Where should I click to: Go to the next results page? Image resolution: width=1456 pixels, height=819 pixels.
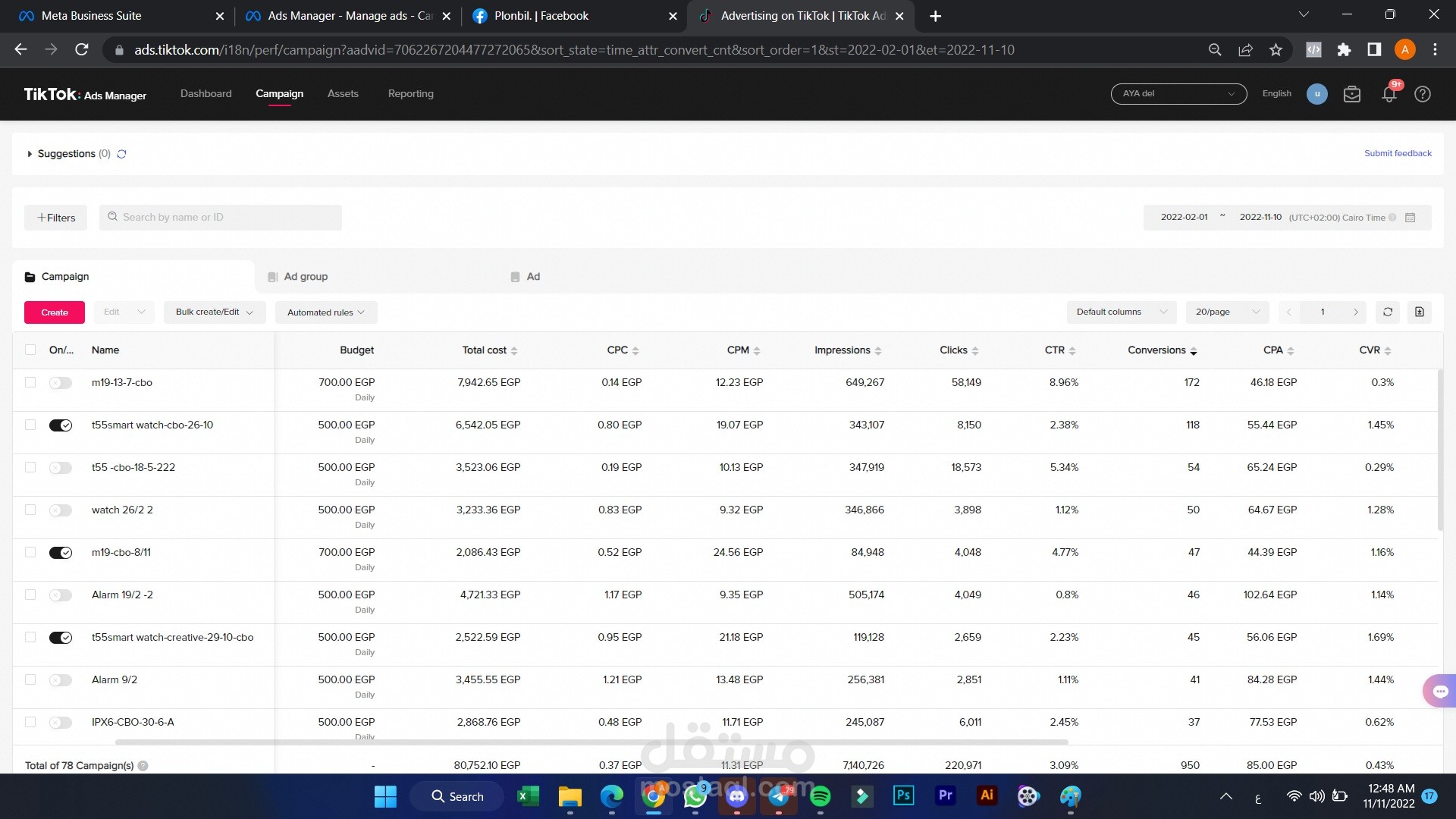(x=1356, y=312)
